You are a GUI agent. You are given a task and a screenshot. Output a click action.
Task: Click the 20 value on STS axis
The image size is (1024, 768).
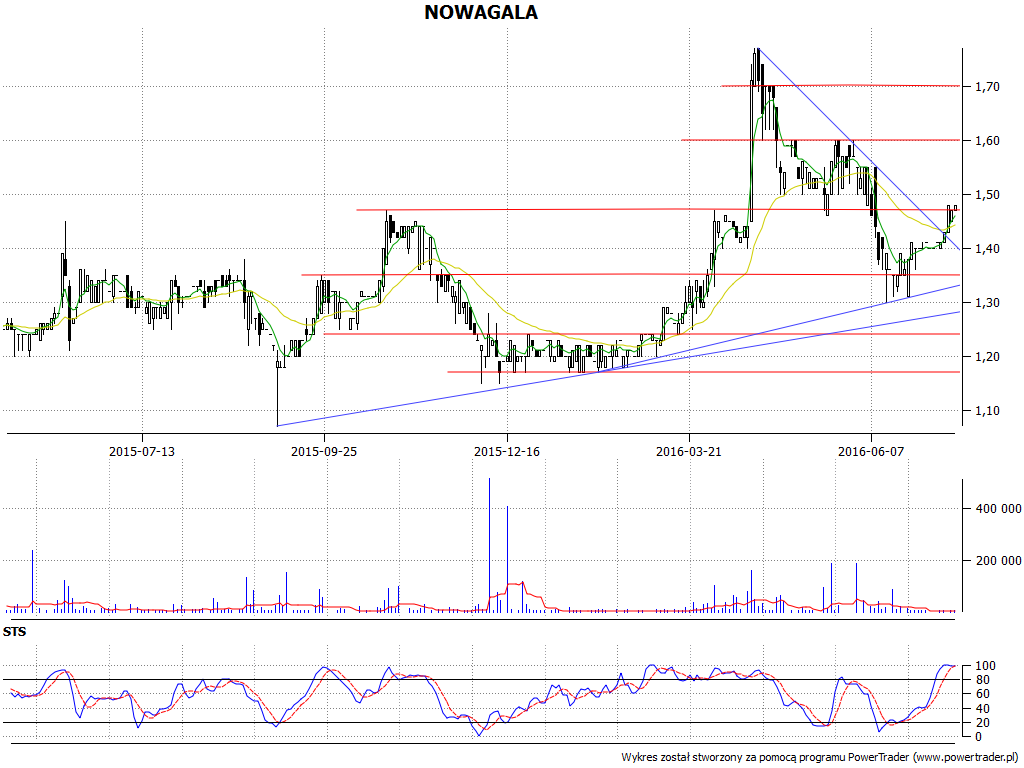[982, 723]
